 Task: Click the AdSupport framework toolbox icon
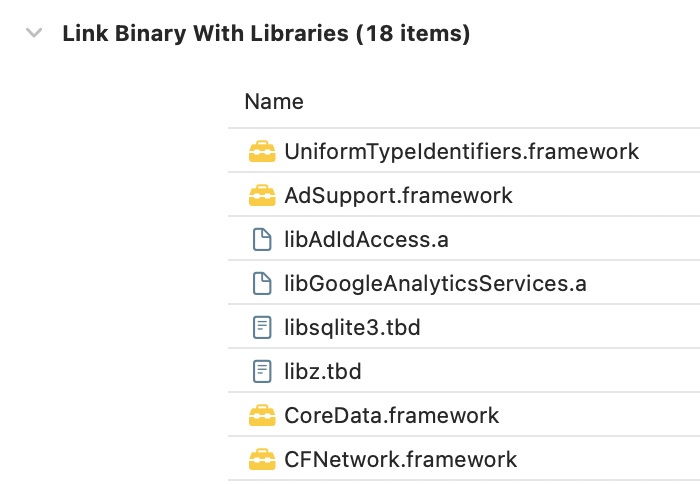[262, 195]
